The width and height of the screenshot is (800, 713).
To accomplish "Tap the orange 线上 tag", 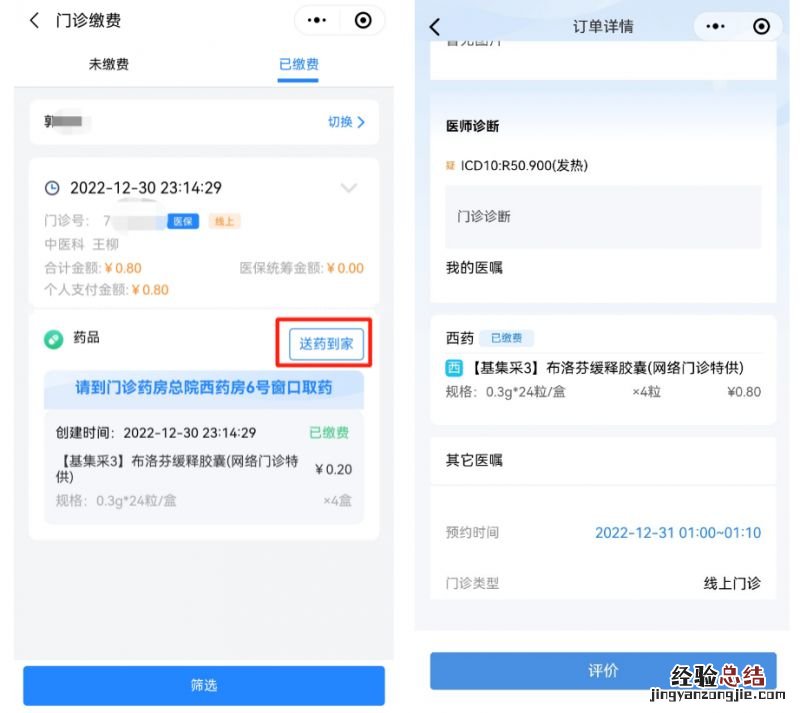I will tap(224, 221).
